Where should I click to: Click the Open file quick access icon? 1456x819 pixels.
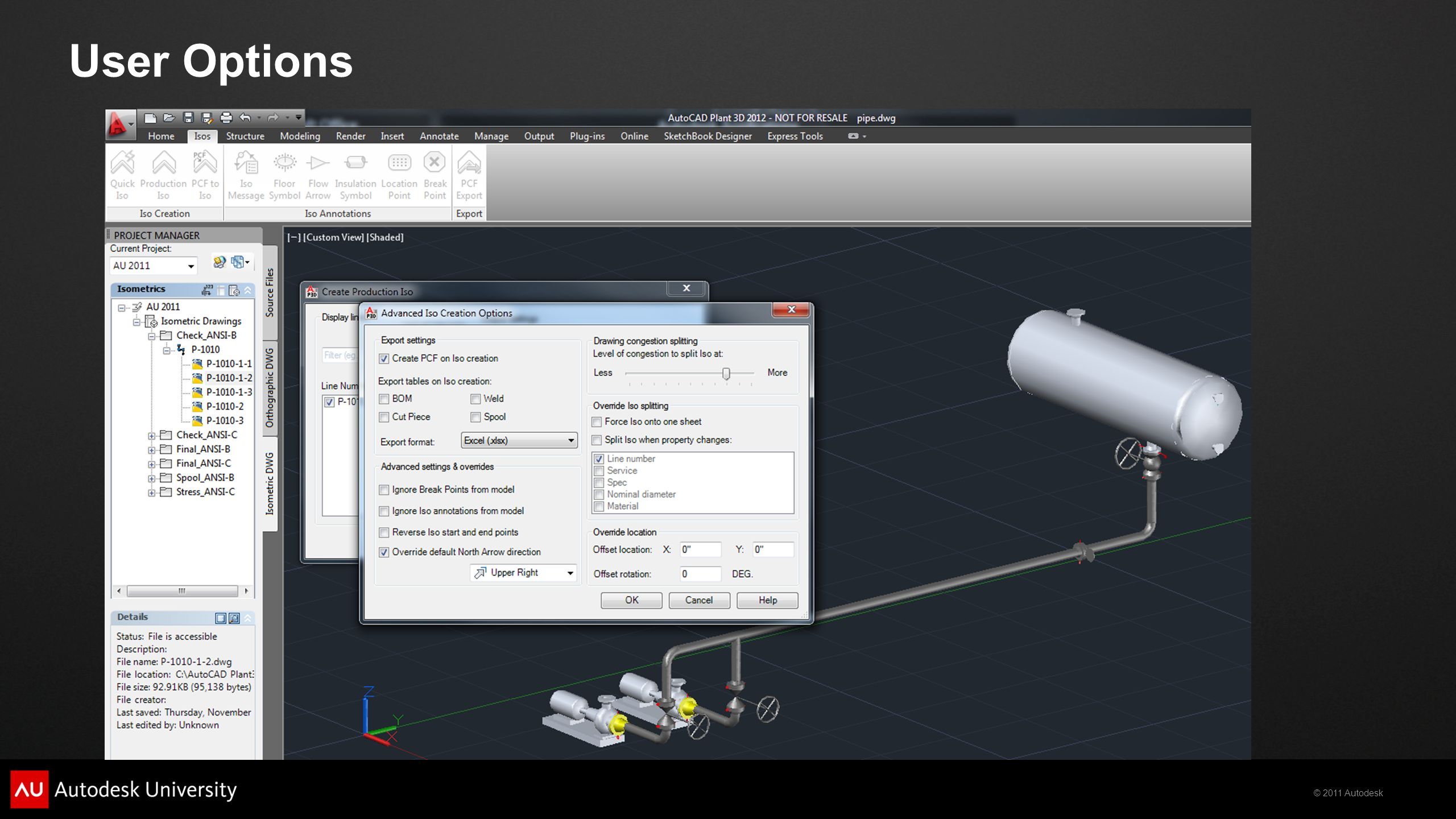169,118
